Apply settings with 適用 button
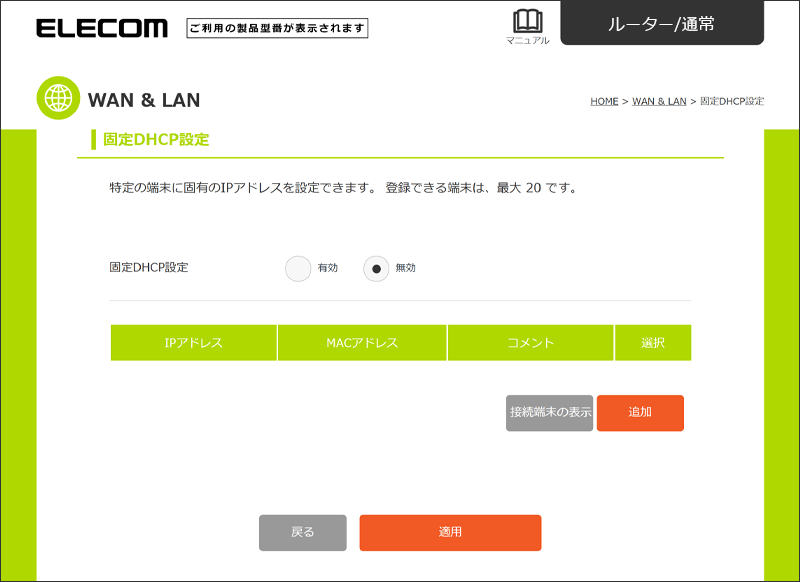Viewport: 800px width, 582px height. click(450, 533)
